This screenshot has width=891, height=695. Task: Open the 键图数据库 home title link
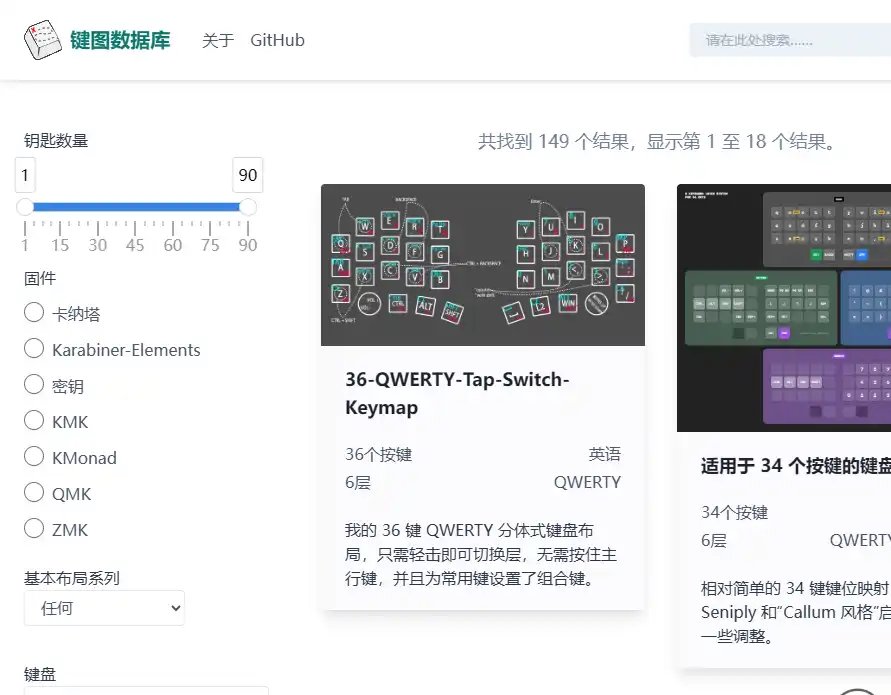(120, 40)
